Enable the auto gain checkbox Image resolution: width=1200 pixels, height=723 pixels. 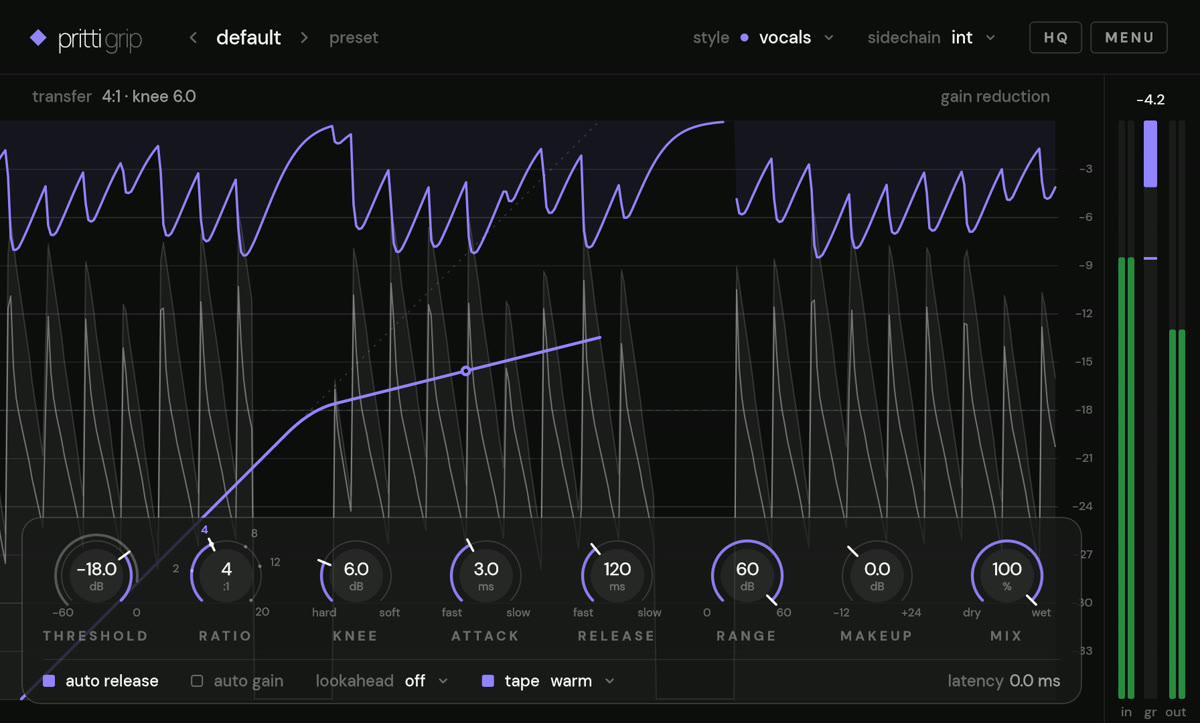click(x=197, y=681)
